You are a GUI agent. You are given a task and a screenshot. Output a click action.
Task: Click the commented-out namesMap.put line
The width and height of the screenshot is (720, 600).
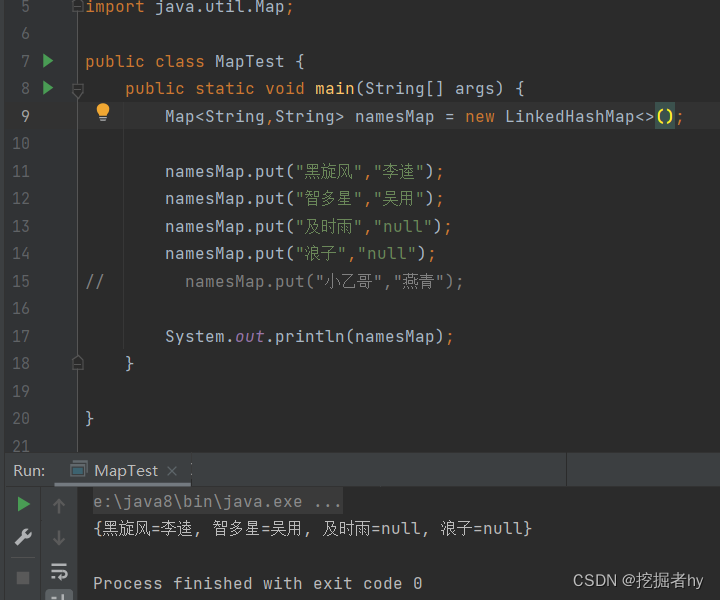point(324,281)
